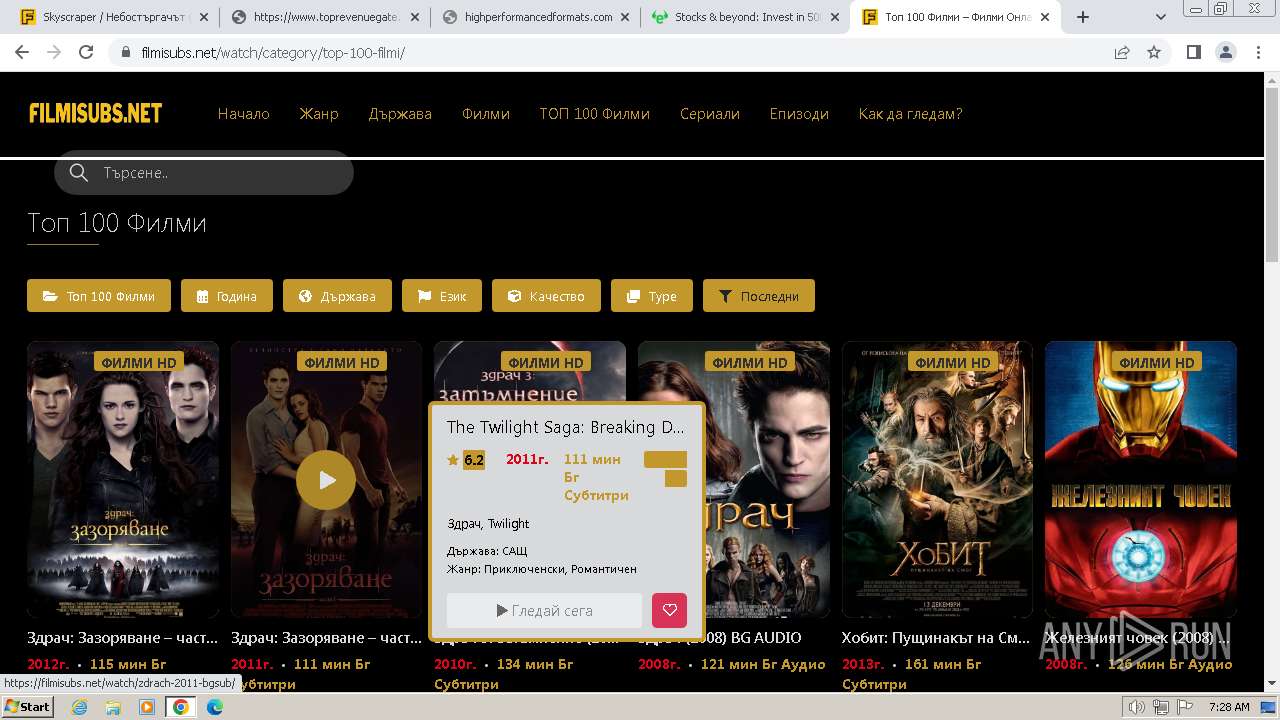Viewport: 1280px width, 720px height.
Task: Open the Година filter dropdown
Action: [227, 296]
